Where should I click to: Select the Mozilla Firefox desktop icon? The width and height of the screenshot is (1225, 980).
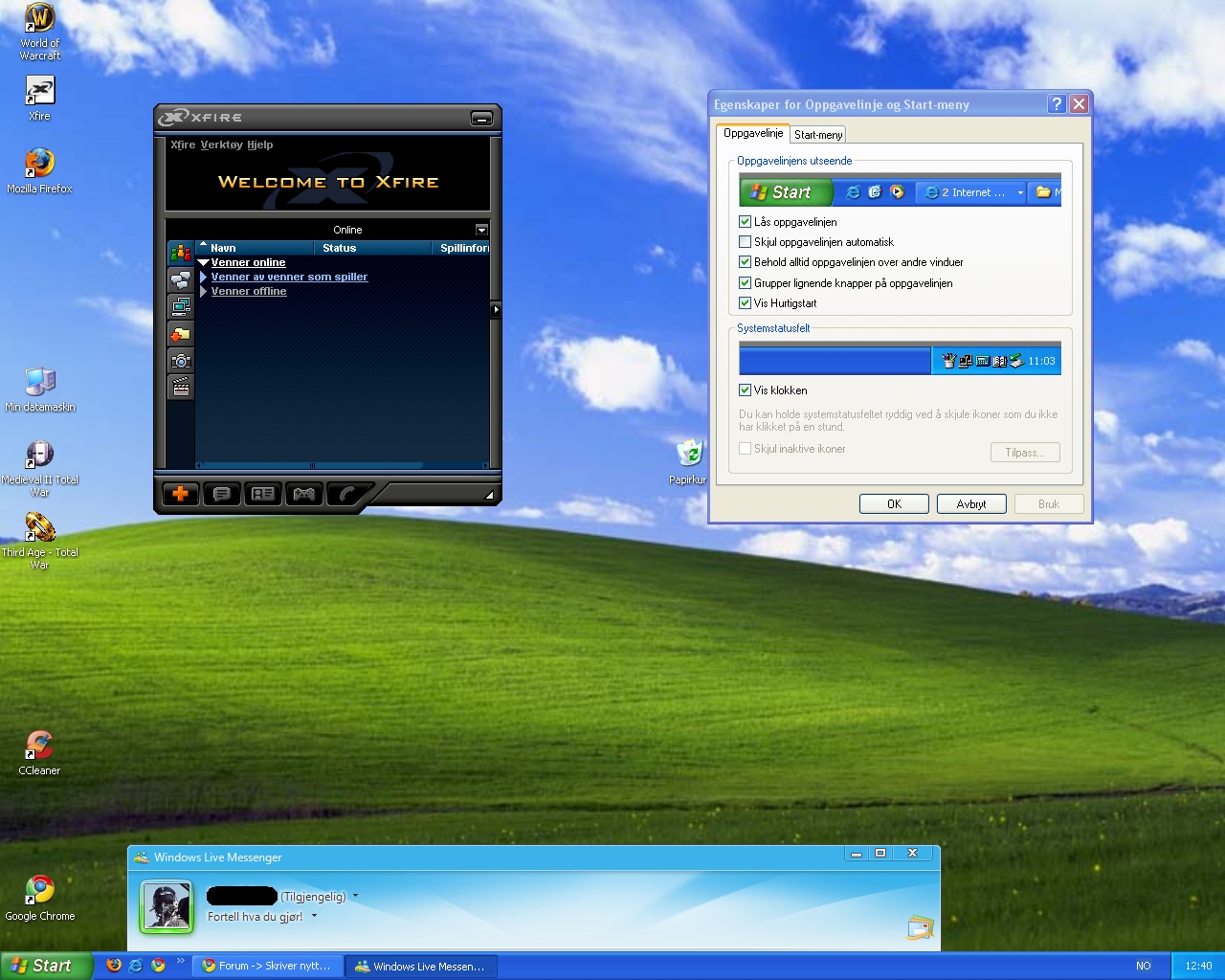[x=39, y=171]
